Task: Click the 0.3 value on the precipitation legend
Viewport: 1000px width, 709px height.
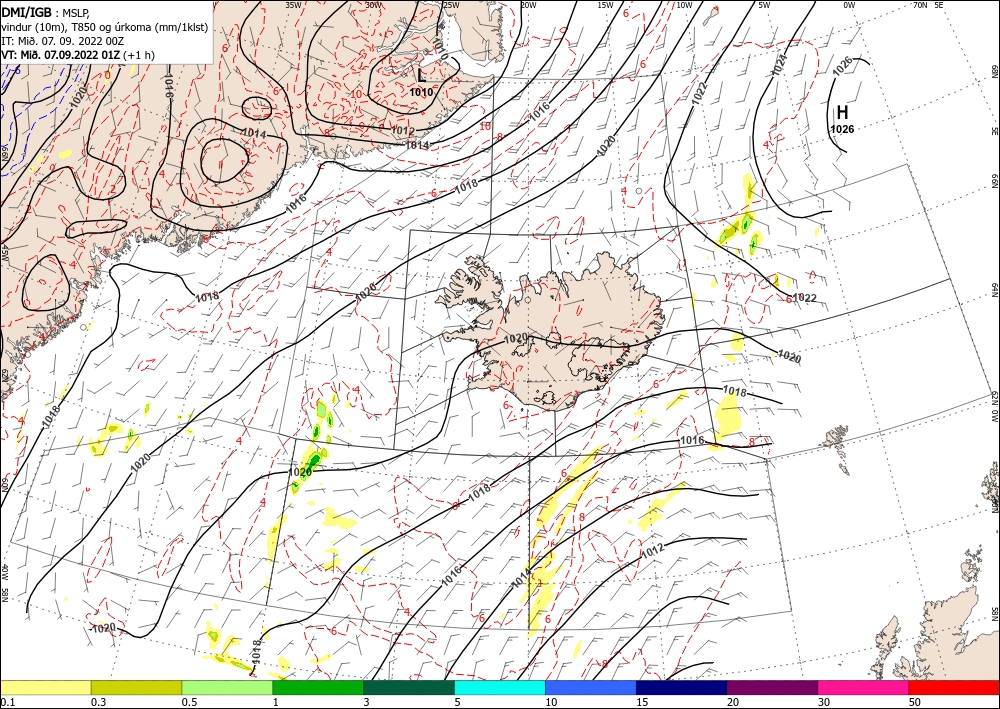Action: pos(98,702)
